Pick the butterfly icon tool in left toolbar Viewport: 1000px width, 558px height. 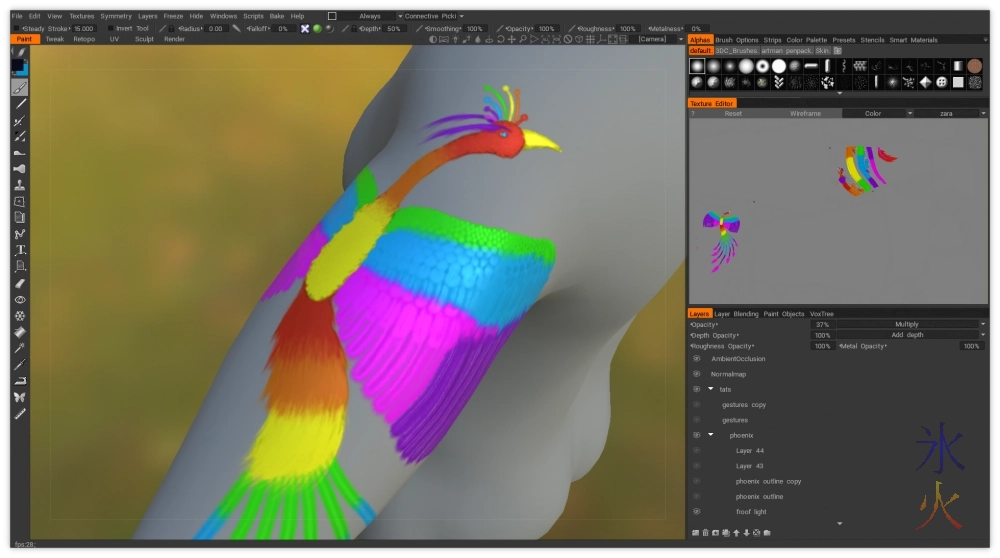click(20, 397)
